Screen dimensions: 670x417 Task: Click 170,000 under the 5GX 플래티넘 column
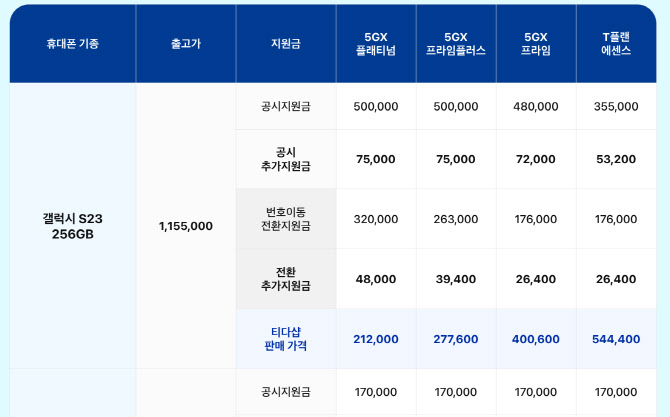(376, 392)
